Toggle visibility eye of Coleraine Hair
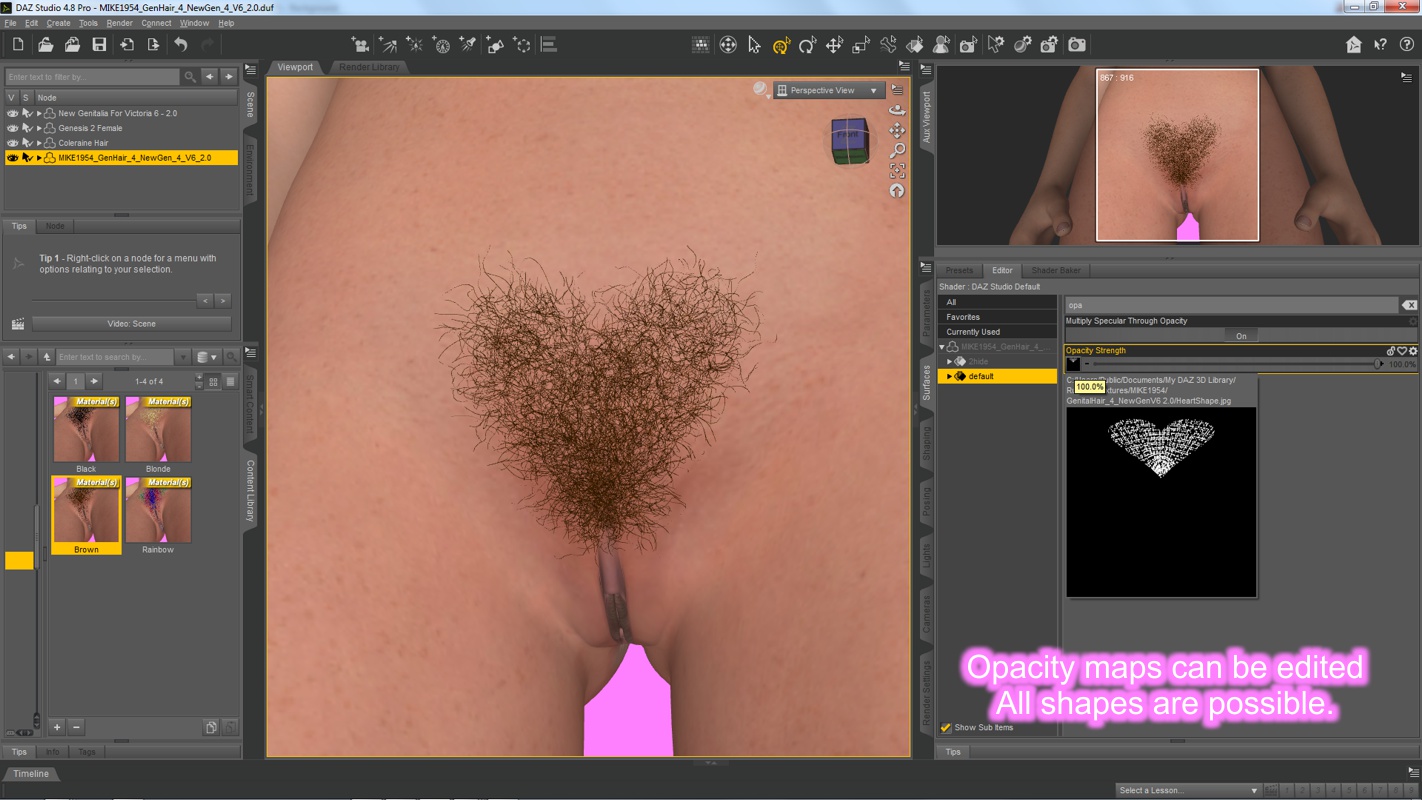 pyautogui.click(x=12, y=143)
